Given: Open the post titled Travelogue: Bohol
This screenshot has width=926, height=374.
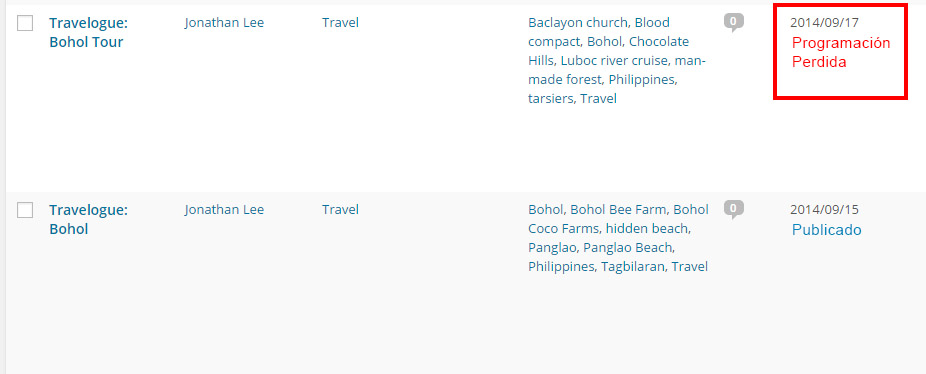Looking at the screenshot, I should coord(89,219).
